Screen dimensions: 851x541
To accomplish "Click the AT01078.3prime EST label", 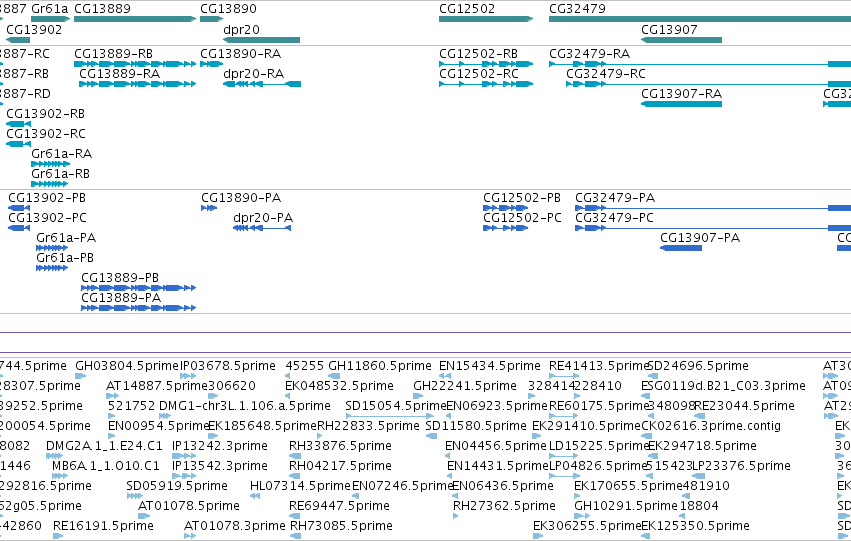I will [234, 527].
